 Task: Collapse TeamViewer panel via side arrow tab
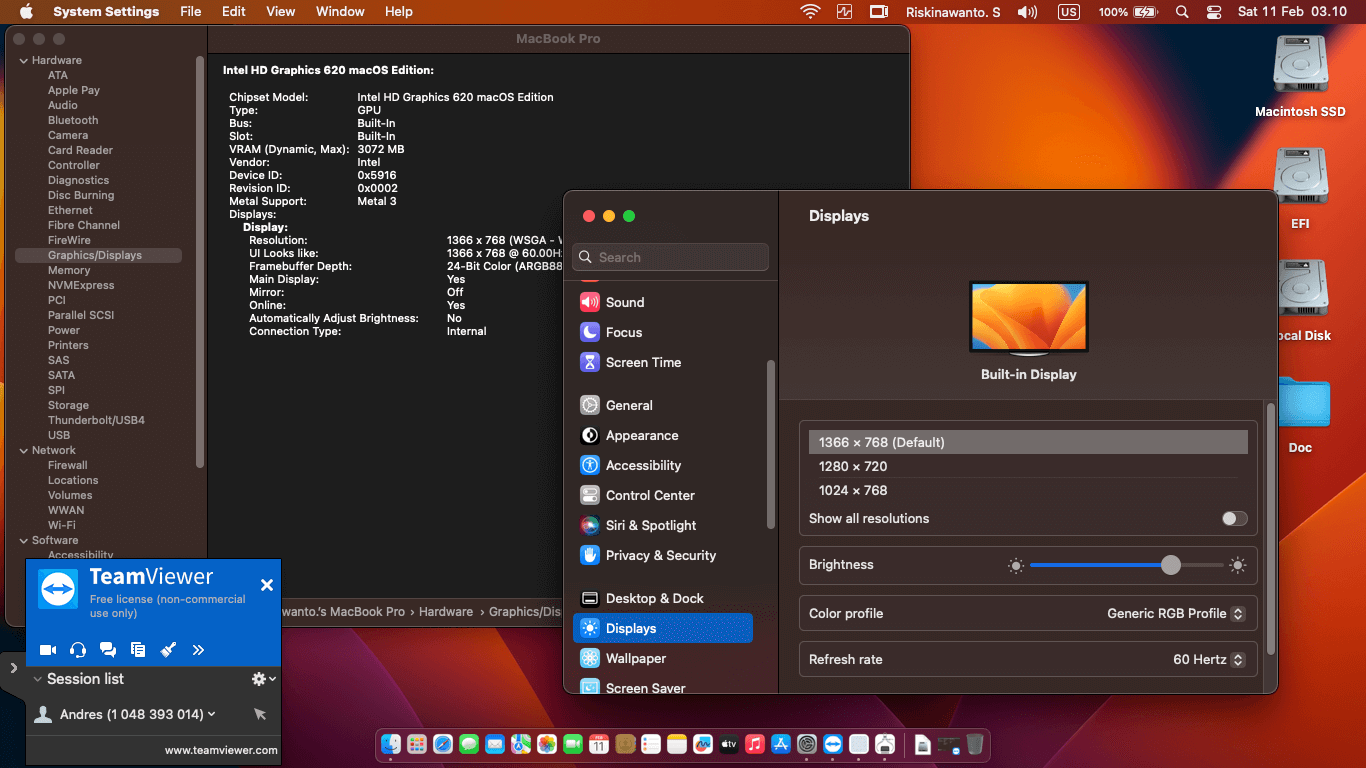(13, 668)
